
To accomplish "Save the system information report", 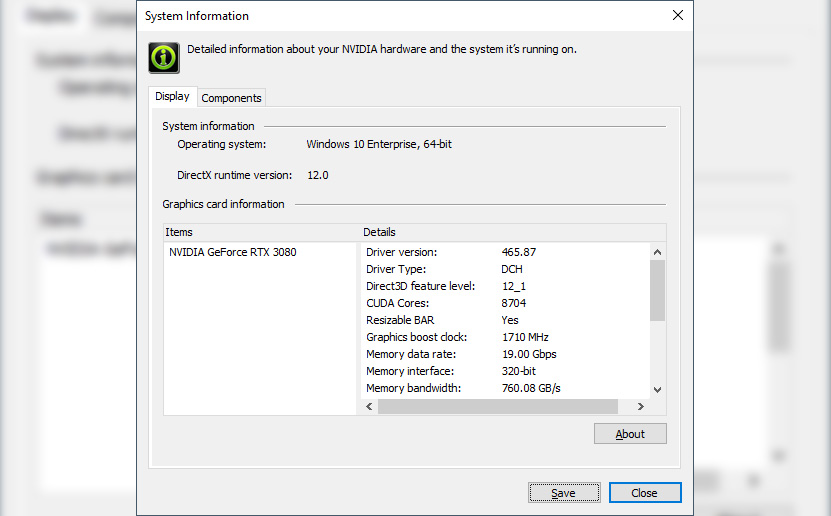I will click(564, 493).
